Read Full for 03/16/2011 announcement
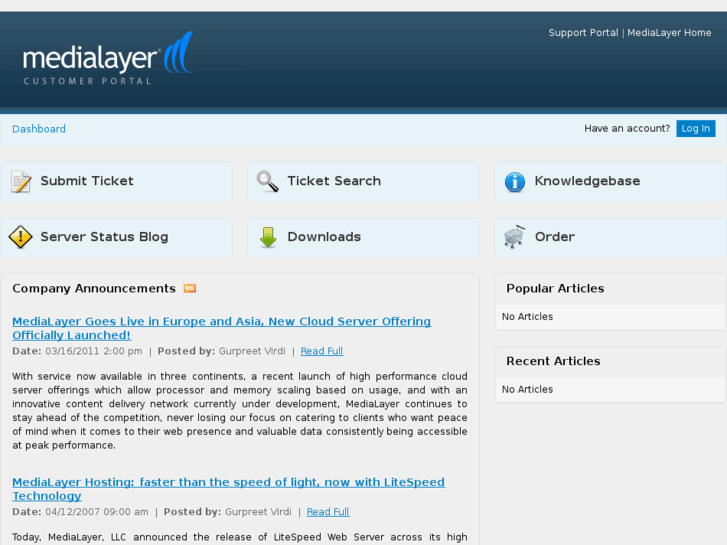 coord(322,351)
